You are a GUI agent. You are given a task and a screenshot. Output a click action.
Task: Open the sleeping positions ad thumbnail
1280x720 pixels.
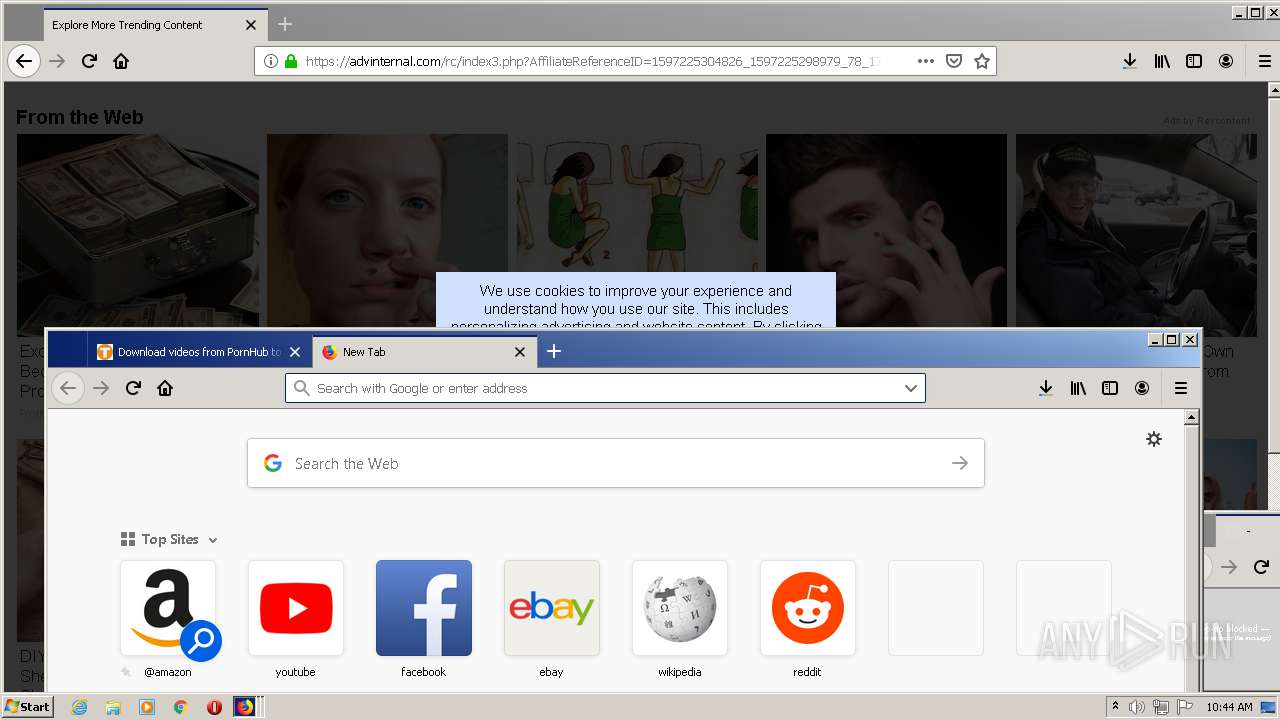pos(637,203)
